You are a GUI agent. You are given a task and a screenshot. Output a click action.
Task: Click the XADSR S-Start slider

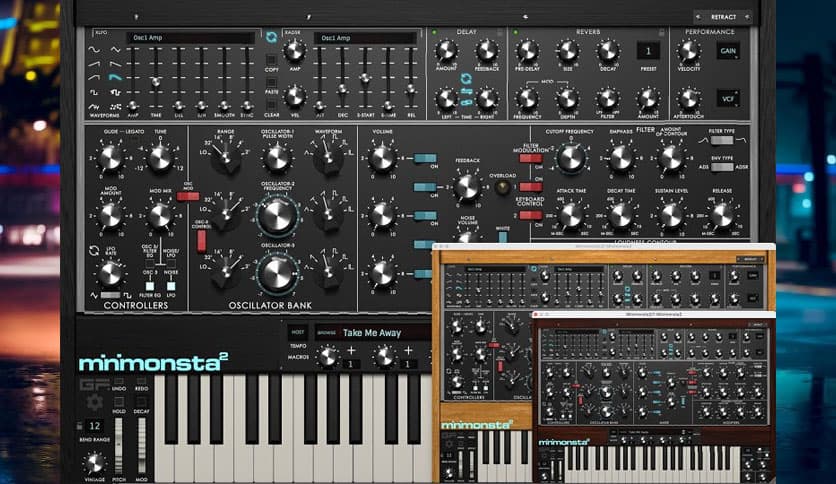tap(365, 78)
